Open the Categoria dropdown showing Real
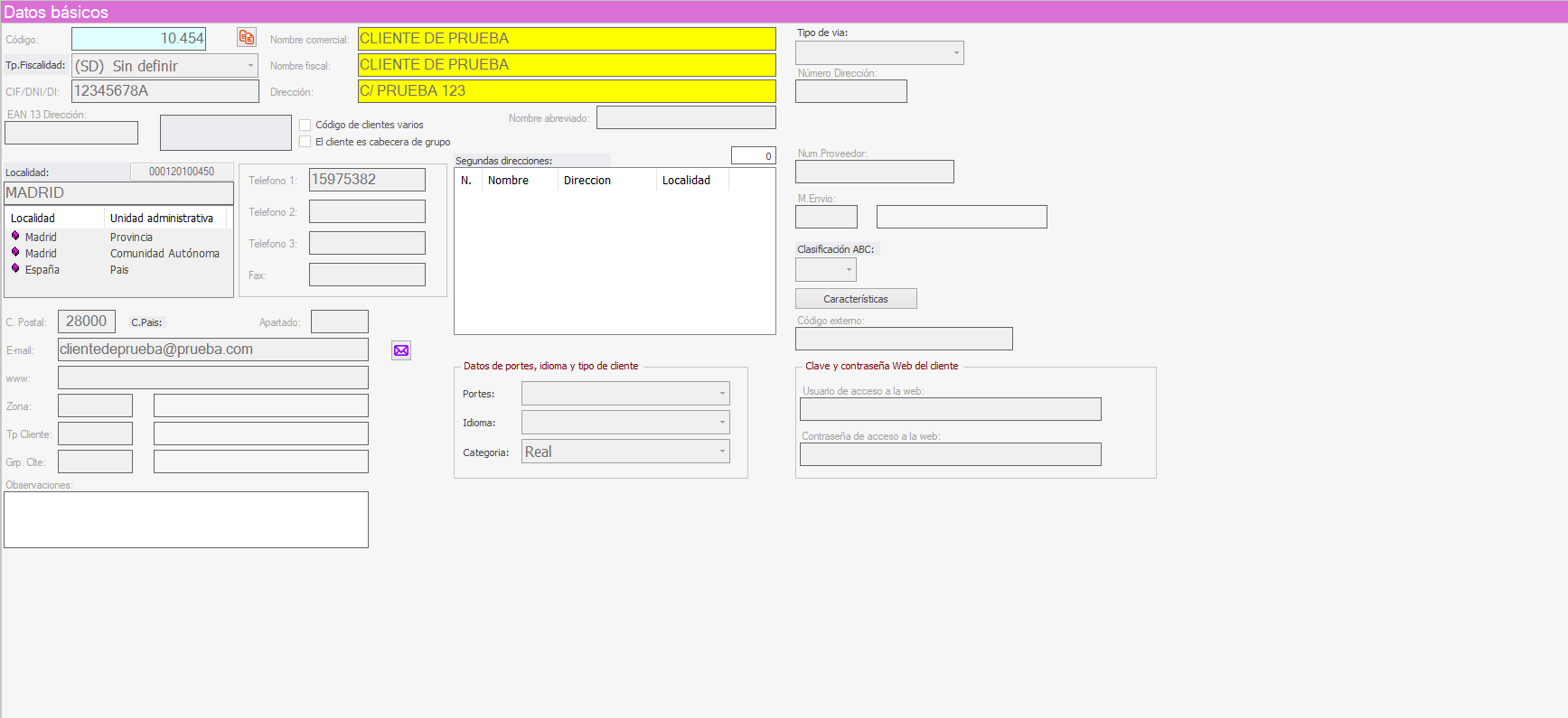The height and width of the screenshot is (718, 1568). click(x=721, y=452)
